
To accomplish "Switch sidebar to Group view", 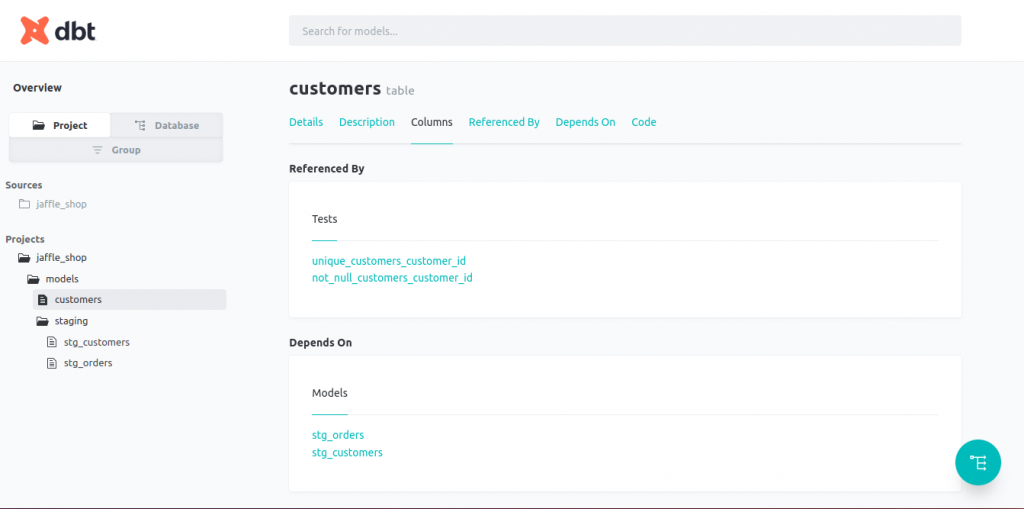I will [116, 150].
